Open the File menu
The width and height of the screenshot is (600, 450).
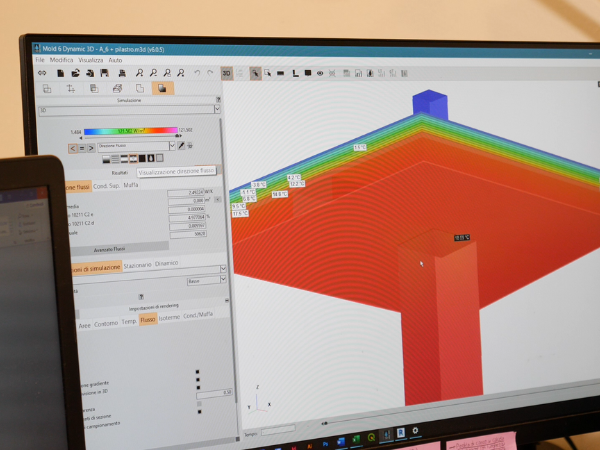tap(40, 60)
